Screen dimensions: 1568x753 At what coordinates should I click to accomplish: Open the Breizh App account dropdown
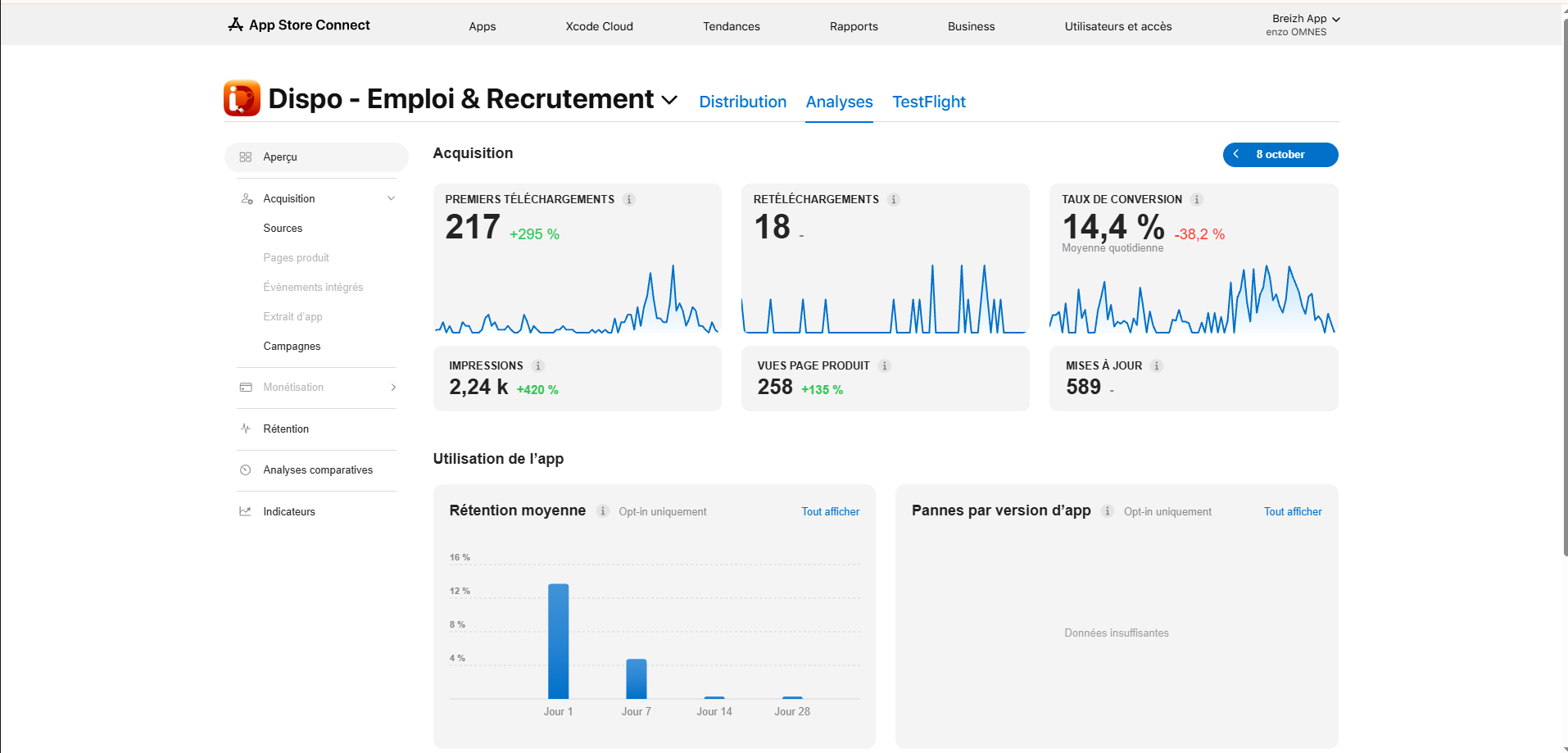pyautogui.click(x=1303, y=25)
